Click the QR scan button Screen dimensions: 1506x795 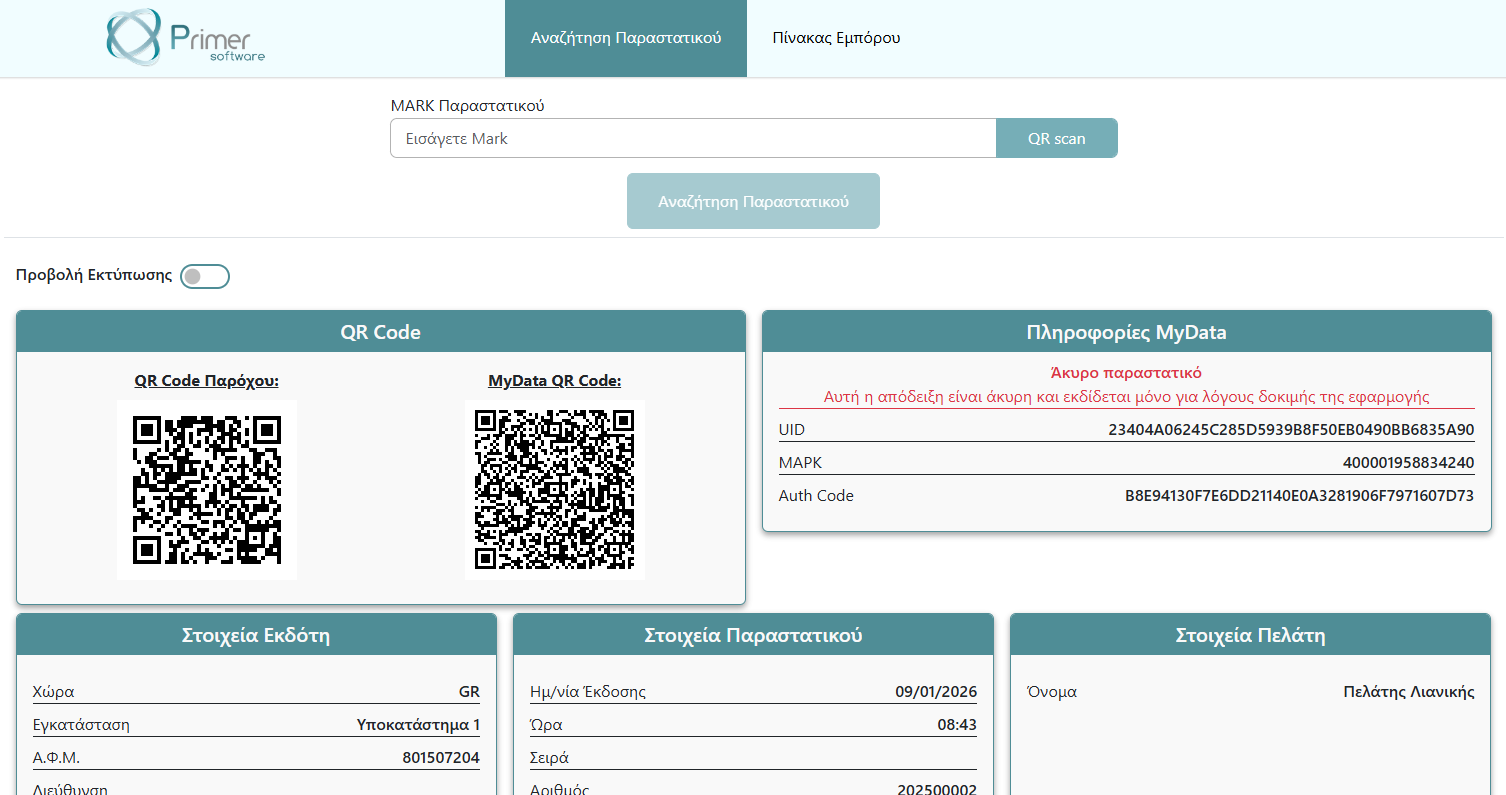click(x=1057, y=139)
